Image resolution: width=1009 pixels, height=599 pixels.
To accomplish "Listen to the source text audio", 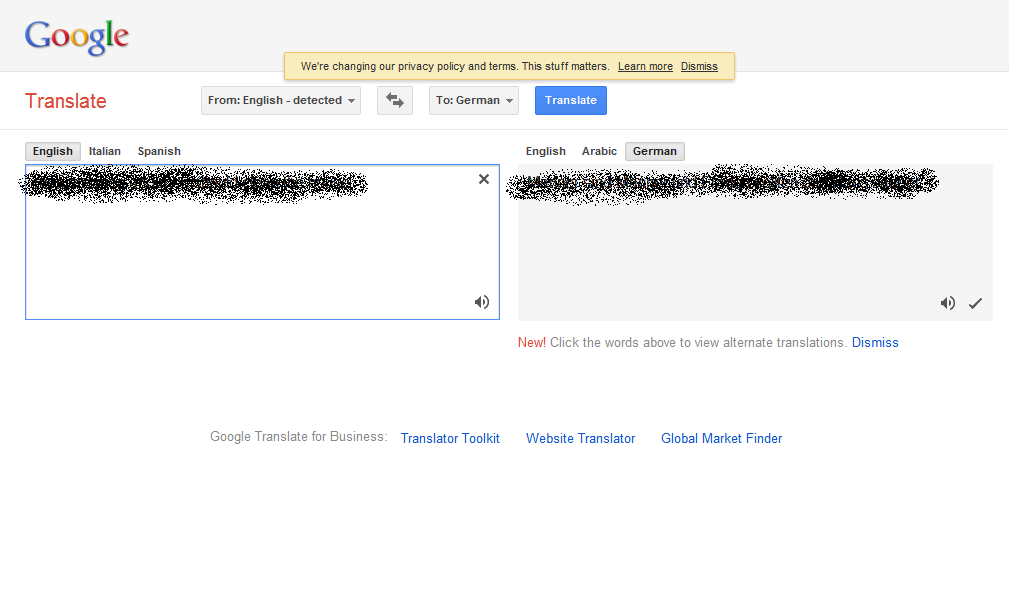I will point(482,302).
